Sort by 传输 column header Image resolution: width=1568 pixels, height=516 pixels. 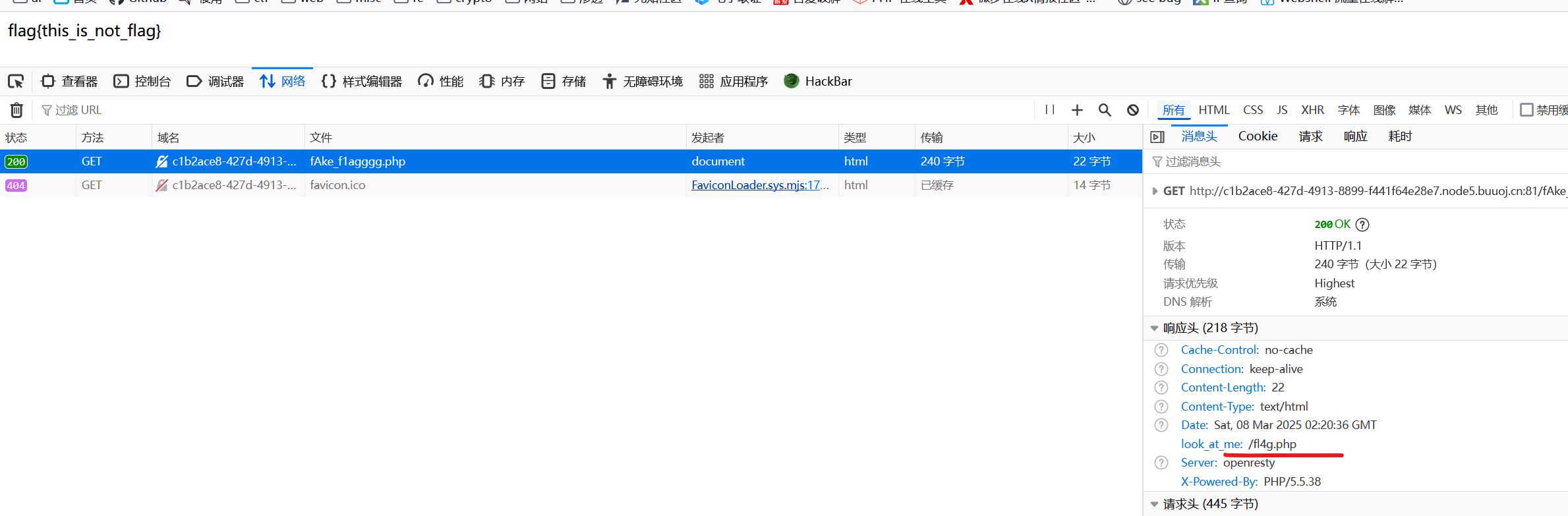click(991, 138)
